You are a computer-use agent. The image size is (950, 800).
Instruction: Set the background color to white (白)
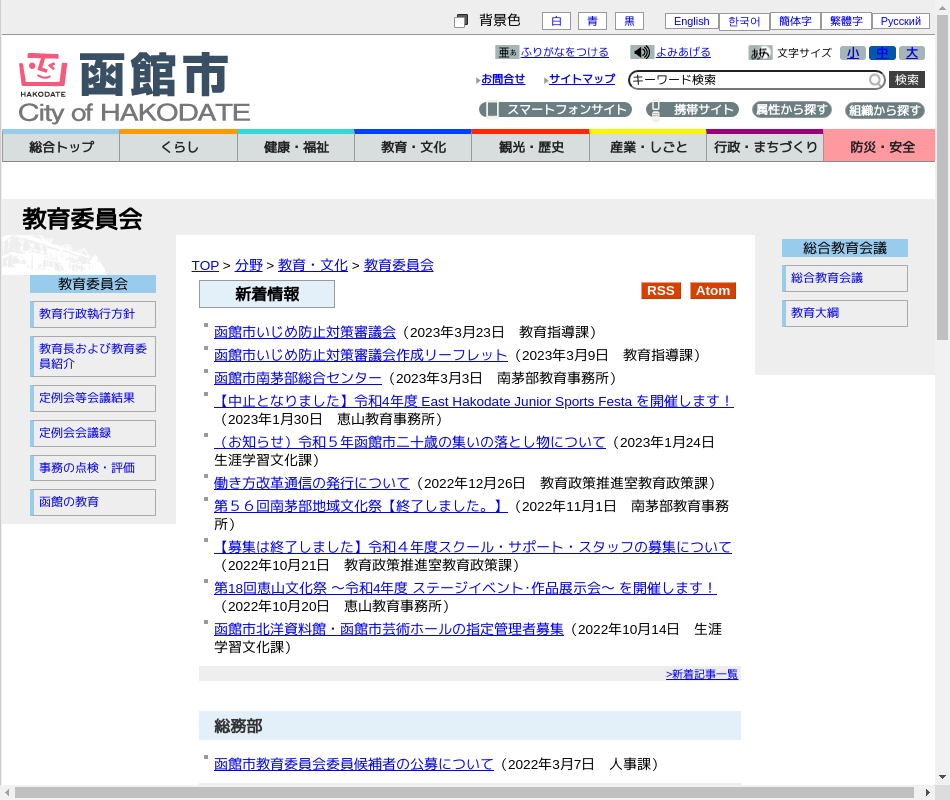[x=556, y=21]
